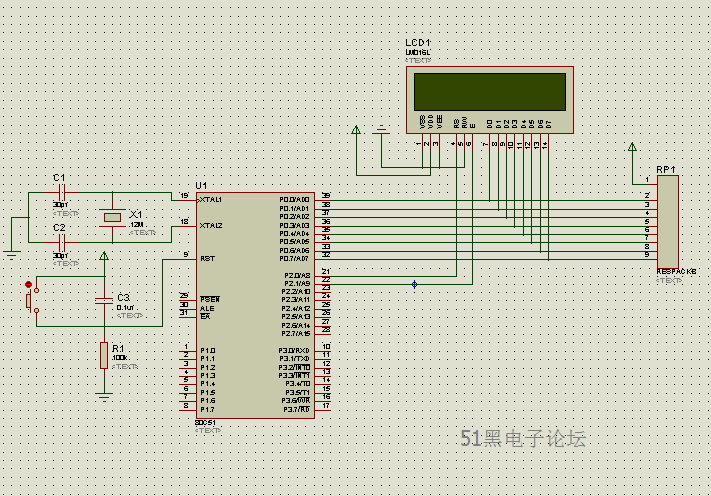The height and width of the screenshot is (496, 711).
Task: Select the C2 capacitor symbol
Action: (x=63, y=242)
